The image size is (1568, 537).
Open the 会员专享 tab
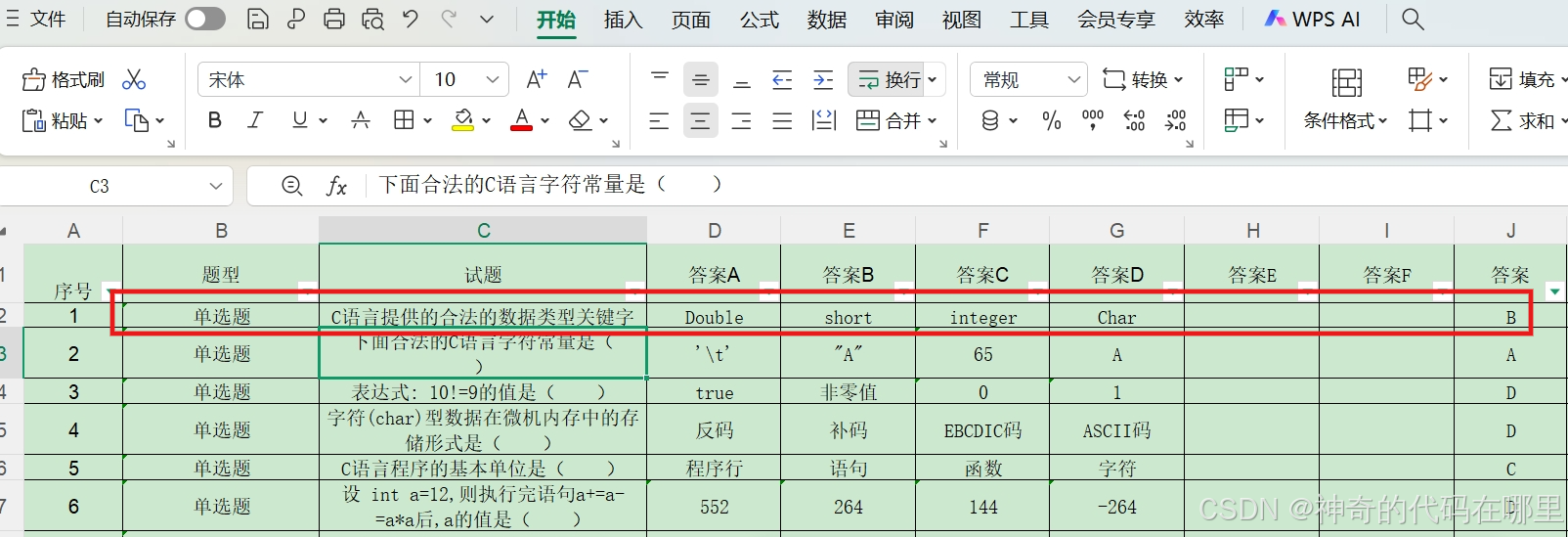[1116, 20]
